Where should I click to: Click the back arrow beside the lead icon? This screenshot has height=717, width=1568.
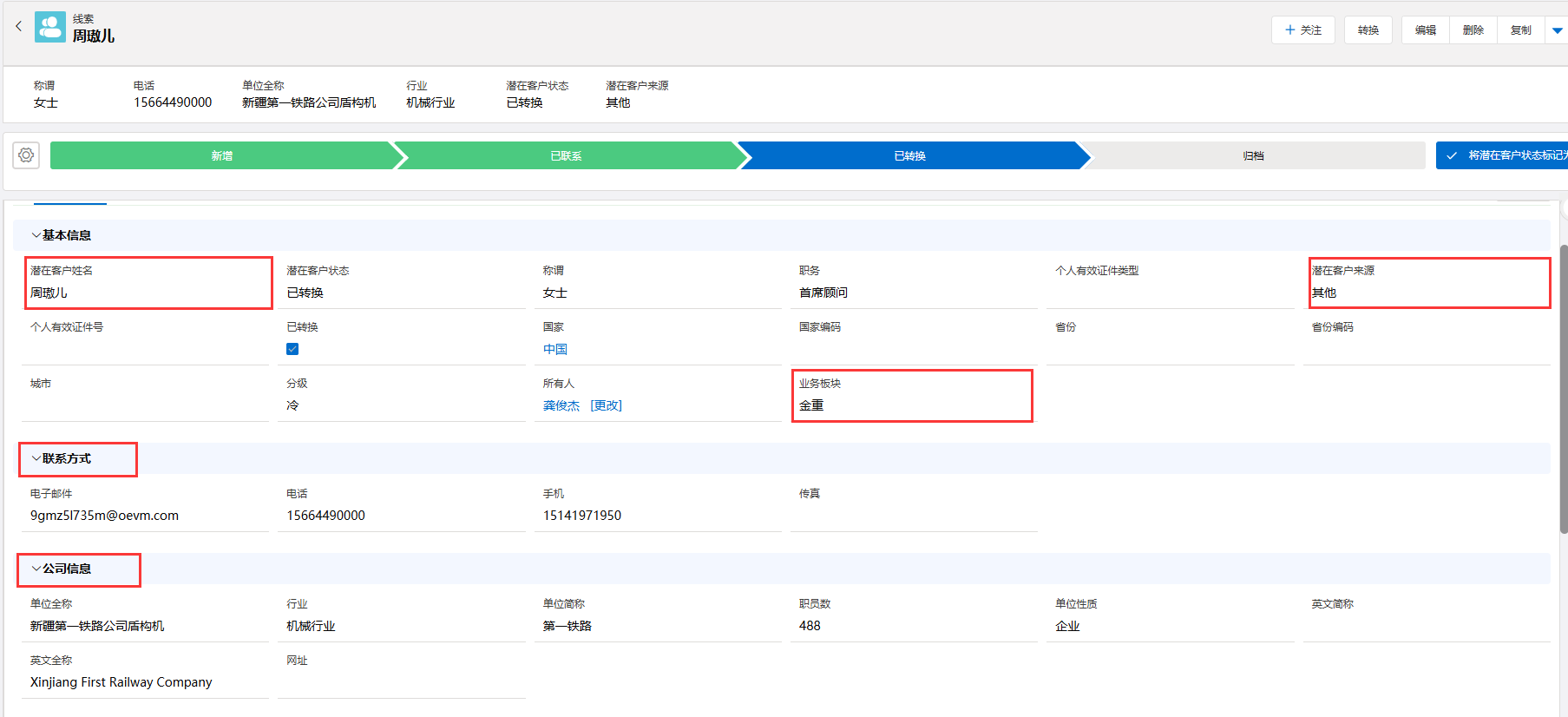pos(18,26)
